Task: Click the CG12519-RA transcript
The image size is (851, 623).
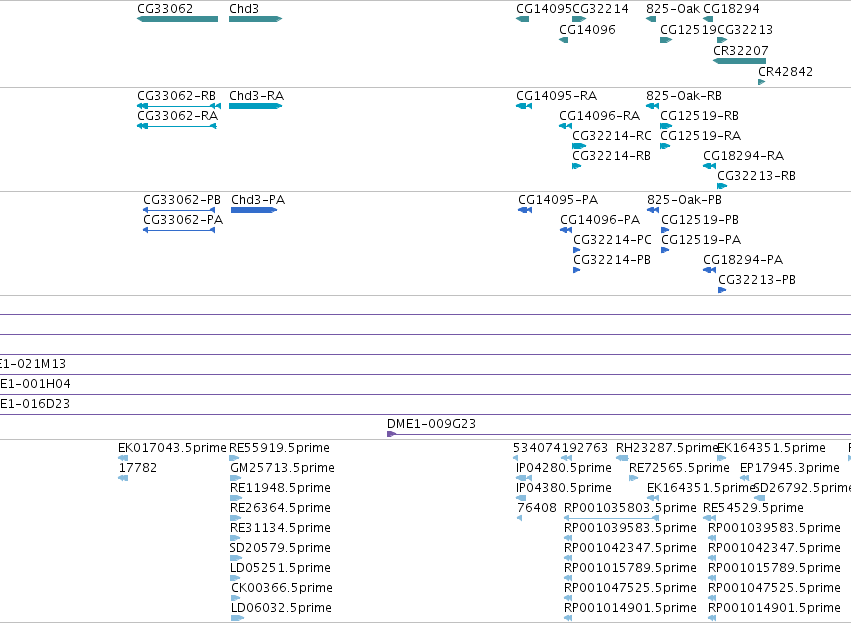Action: click(665, 146)
